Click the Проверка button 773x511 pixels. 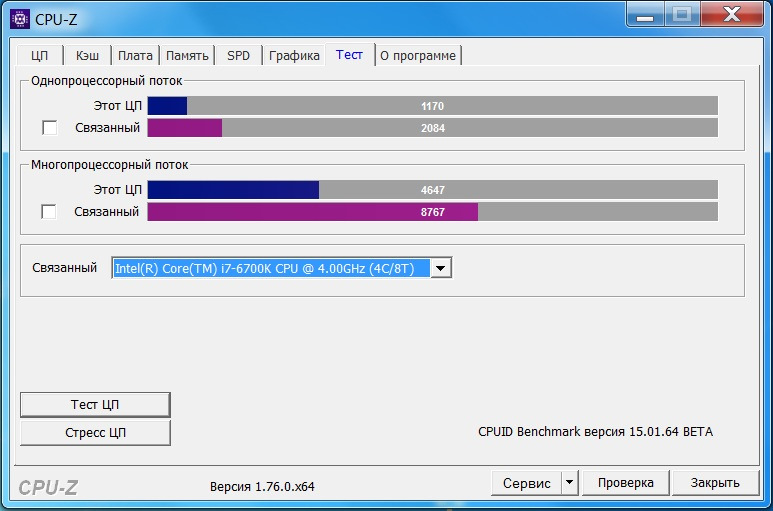[626, 483]
